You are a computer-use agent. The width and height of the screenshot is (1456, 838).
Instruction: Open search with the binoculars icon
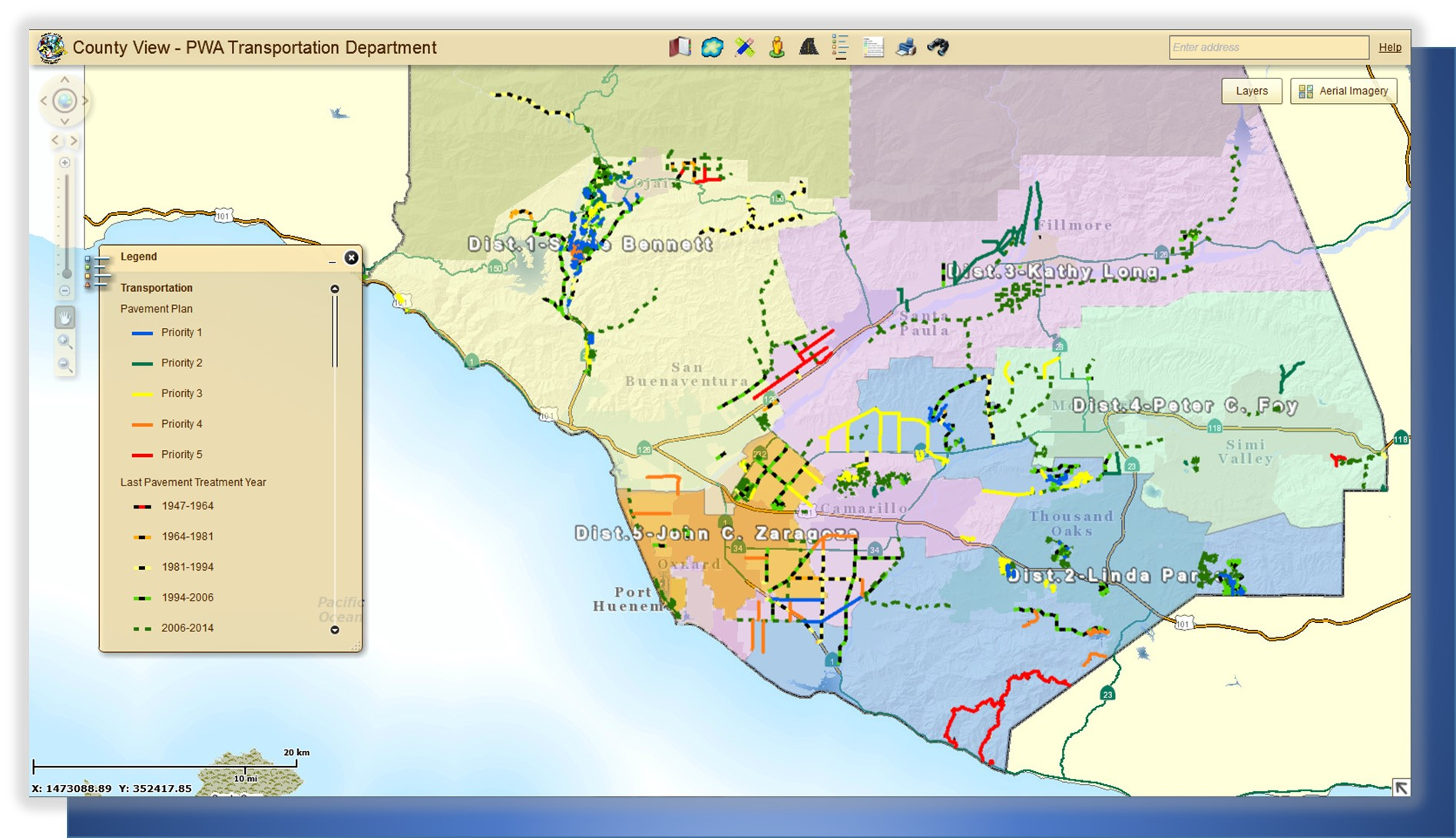coord(938,48)
